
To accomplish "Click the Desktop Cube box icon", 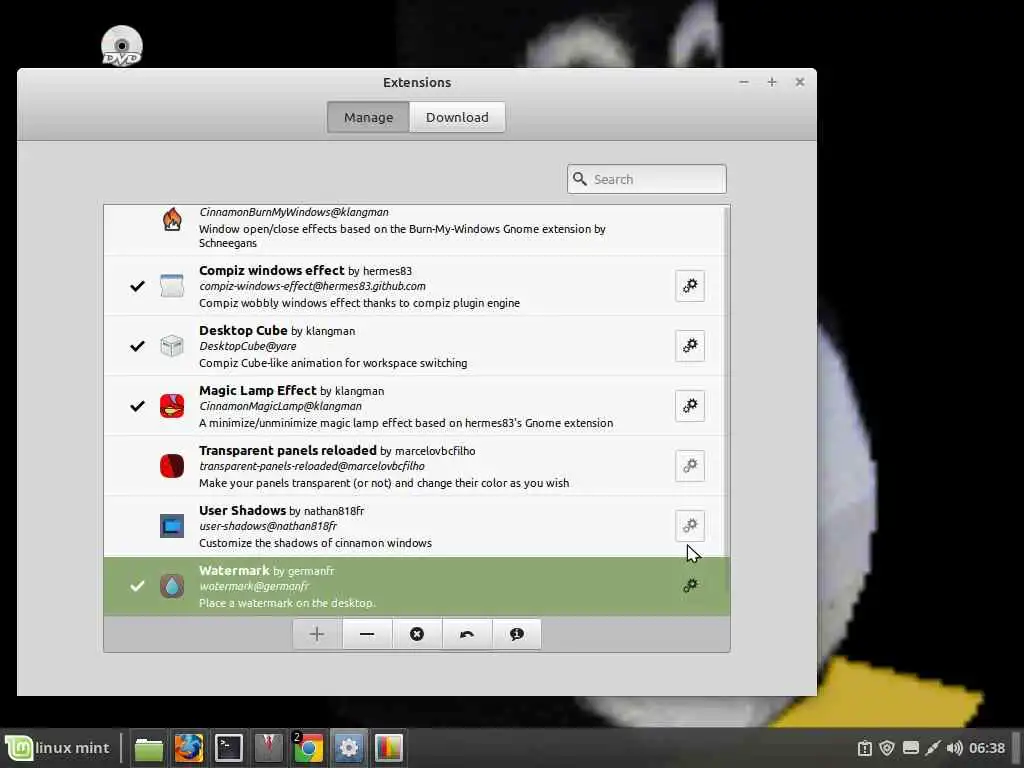I will pos(172,346).
